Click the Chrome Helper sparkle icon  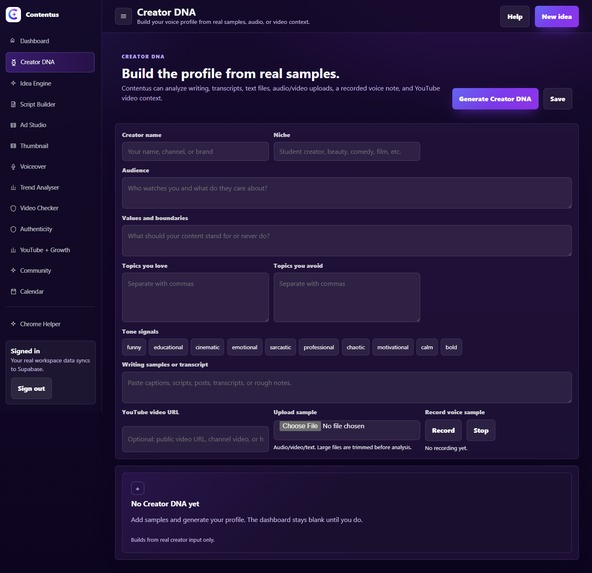coord(13,324)
